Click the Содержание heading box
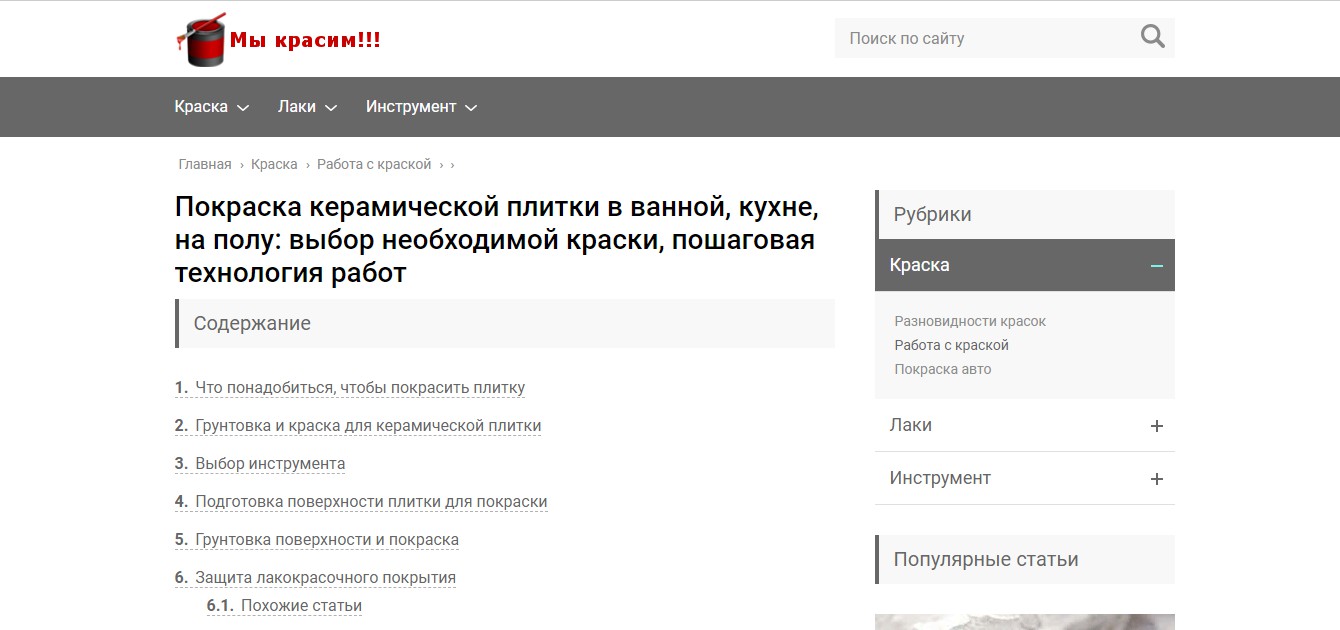Image resolution: width=1340 pixels, height=630 pixels. pyautogui.click(x=505, y=324)
